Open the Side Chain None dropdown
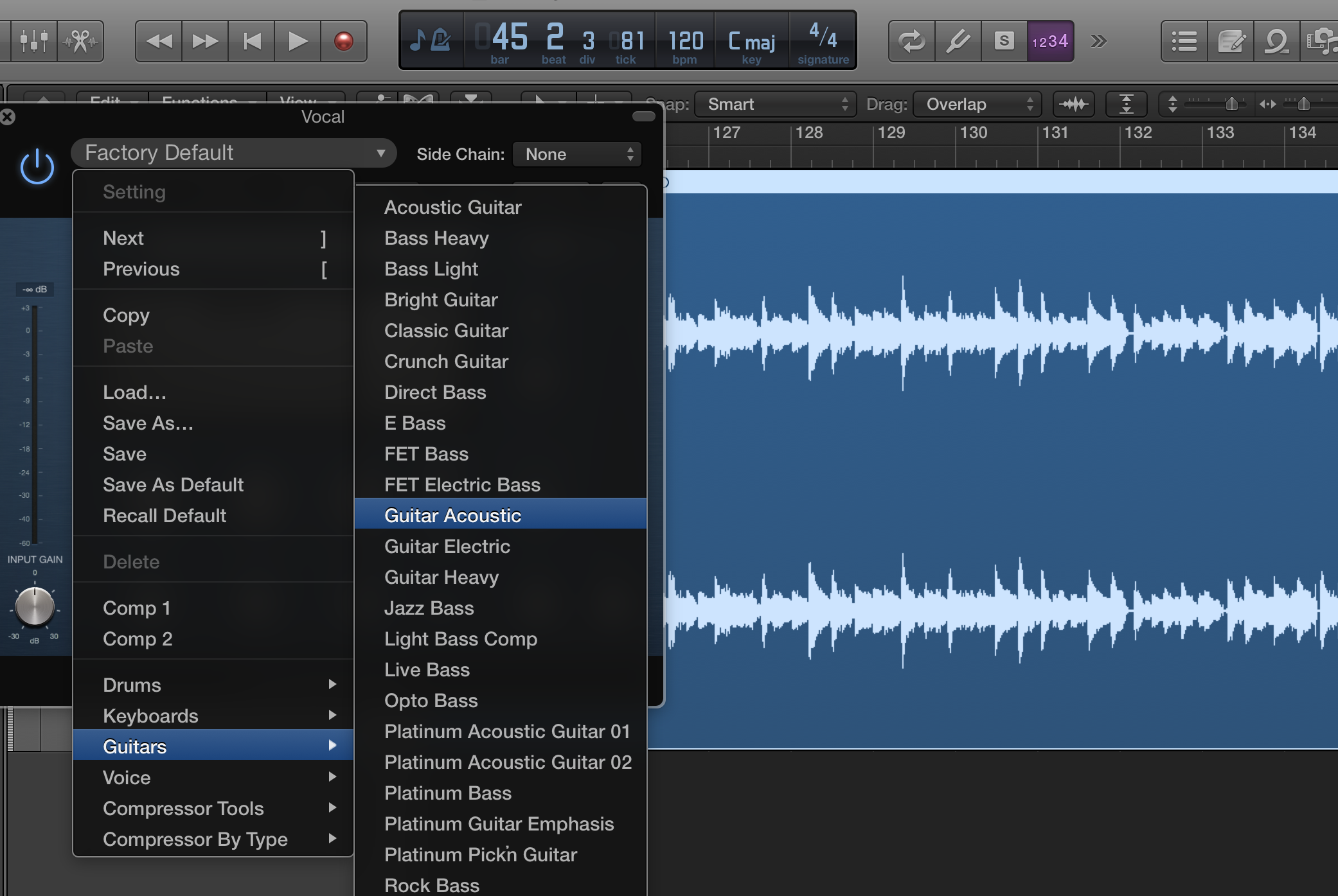The height and width of the screenshot is (896, 1338). tap(576, 154)
